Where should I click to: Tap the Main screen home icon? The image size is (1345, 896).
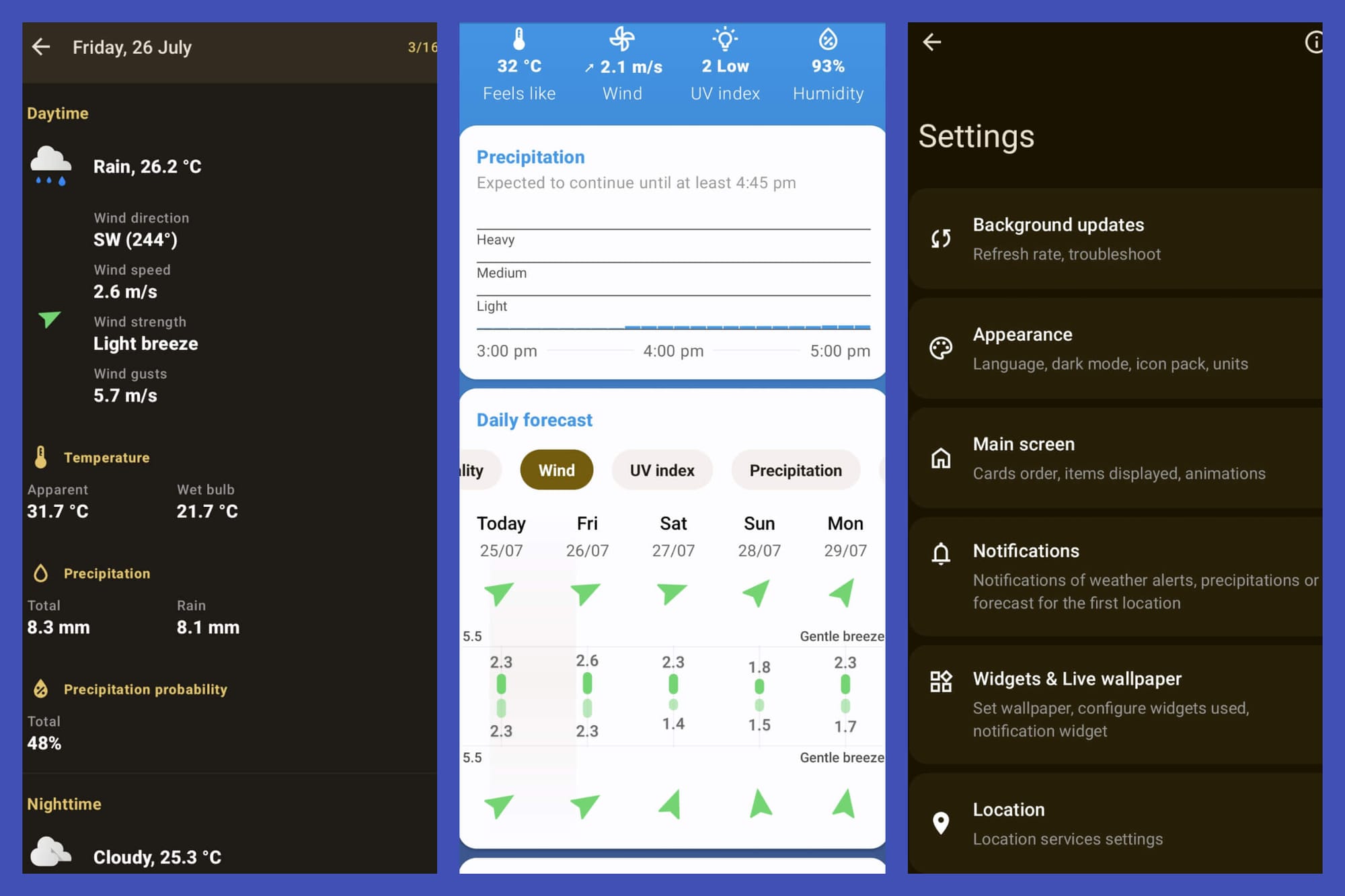[940, 458]
